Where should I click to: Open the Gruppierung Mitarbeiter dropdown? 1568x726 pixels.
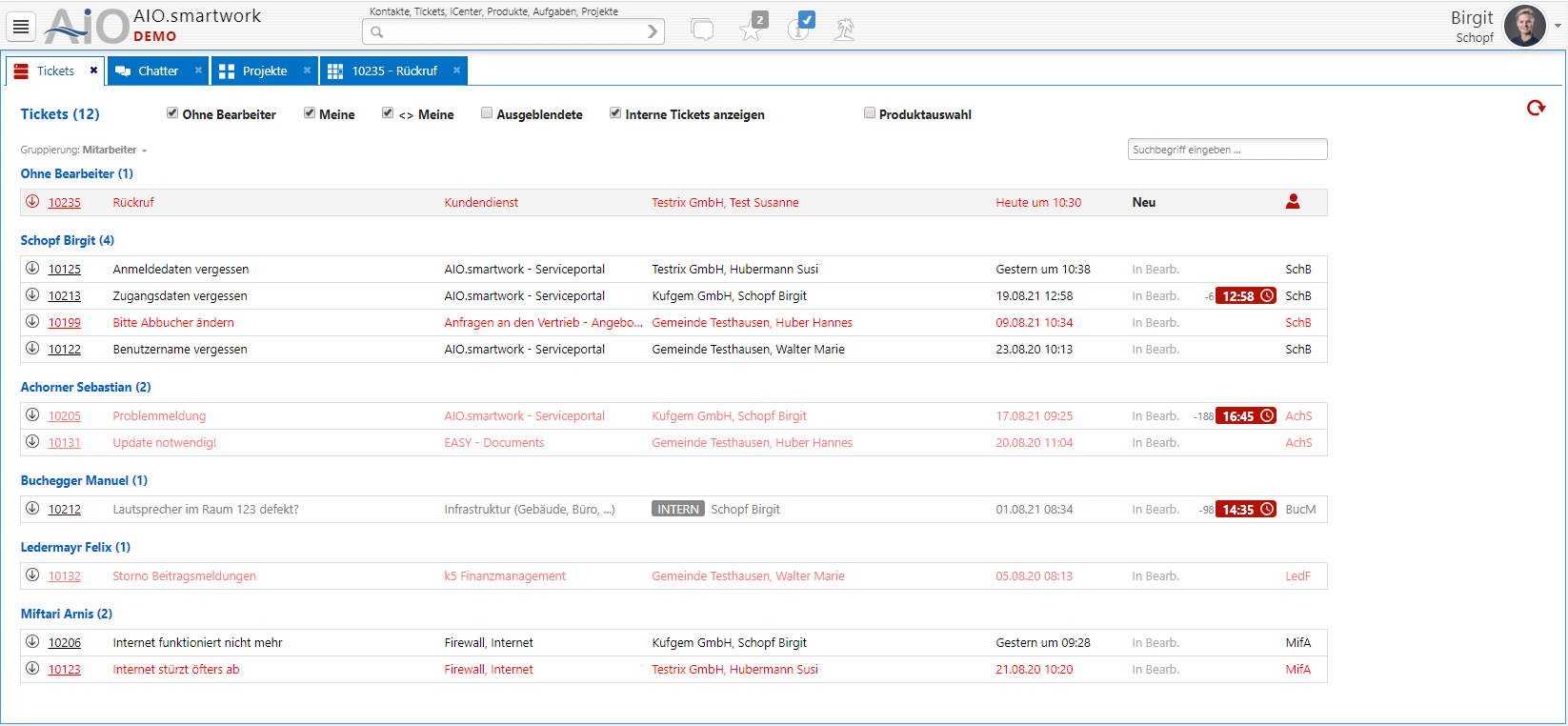click(114, 151)
